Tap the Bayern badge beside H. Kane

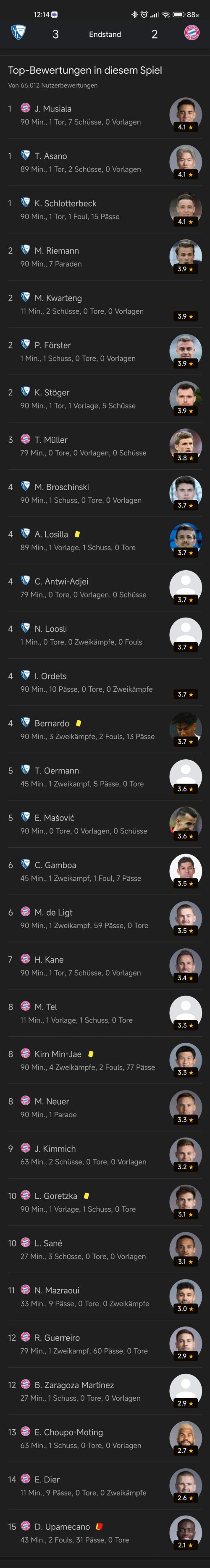tap(26, 959)
